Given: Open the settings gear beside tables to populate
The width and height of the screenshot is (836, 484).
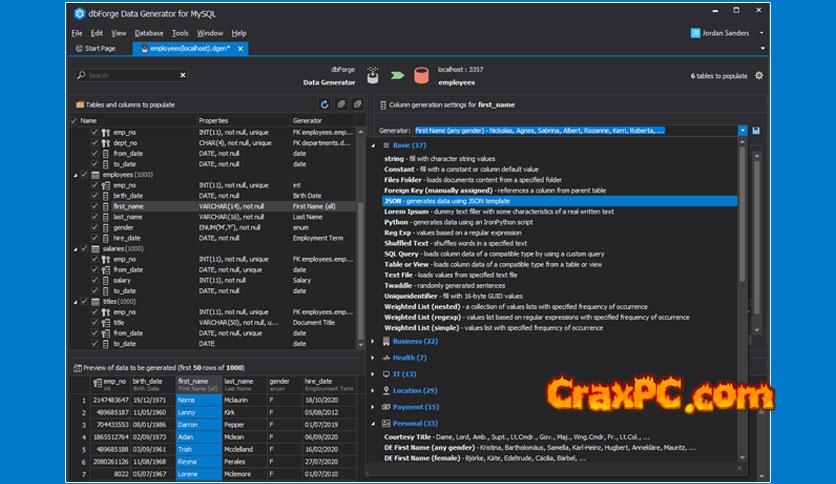Looking at the screenshot, I should [758, 75].
